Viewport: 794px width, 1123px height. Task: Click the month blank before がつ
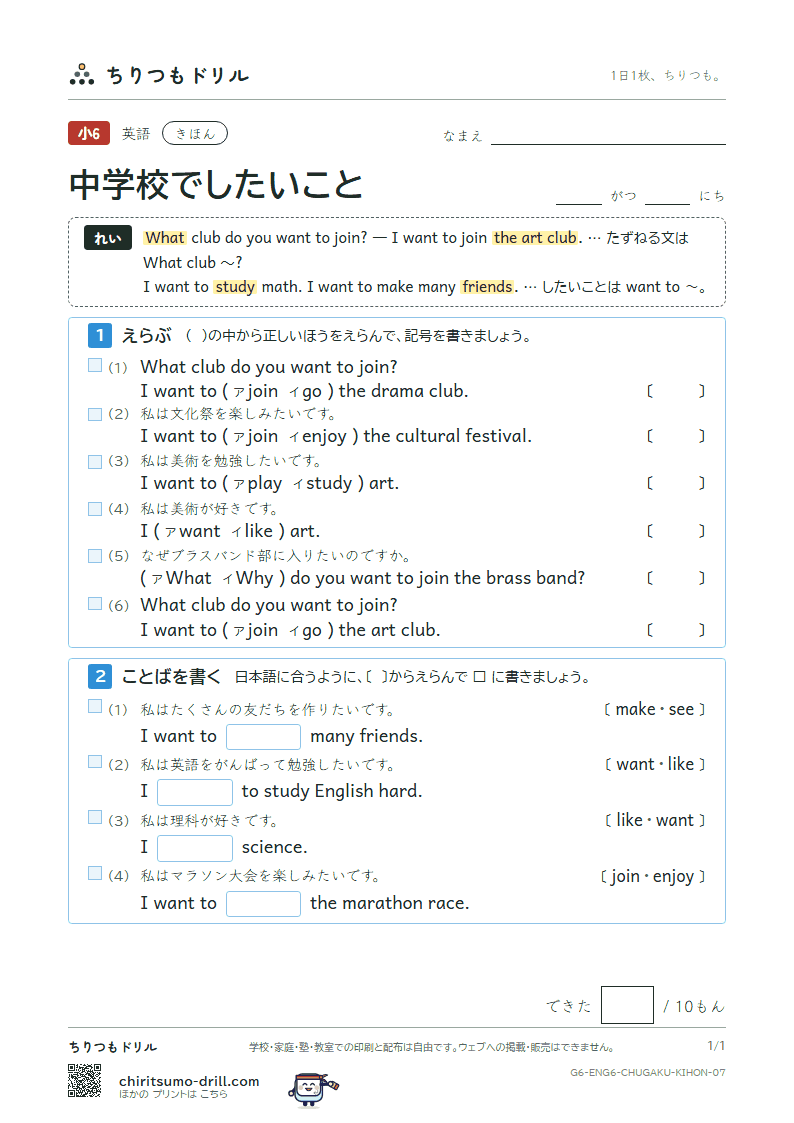coord(578,198)
